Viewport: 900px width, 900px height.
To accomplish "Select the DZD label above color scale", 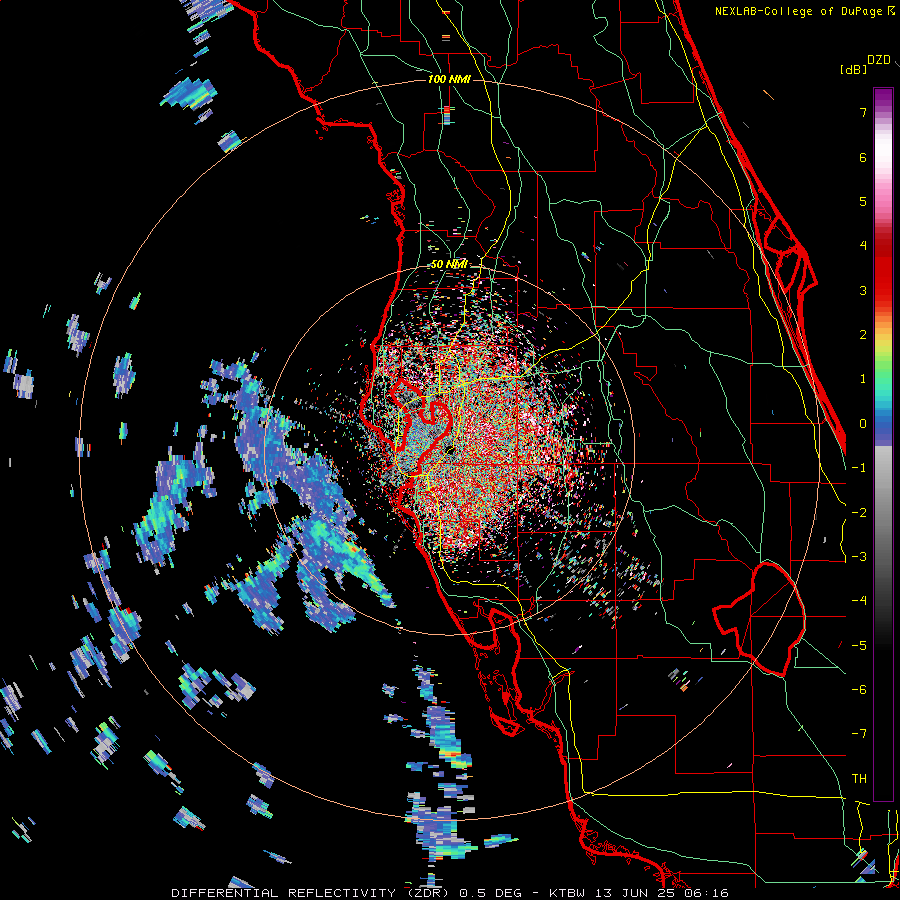I will pyautogui.click(x=879, y=60).
